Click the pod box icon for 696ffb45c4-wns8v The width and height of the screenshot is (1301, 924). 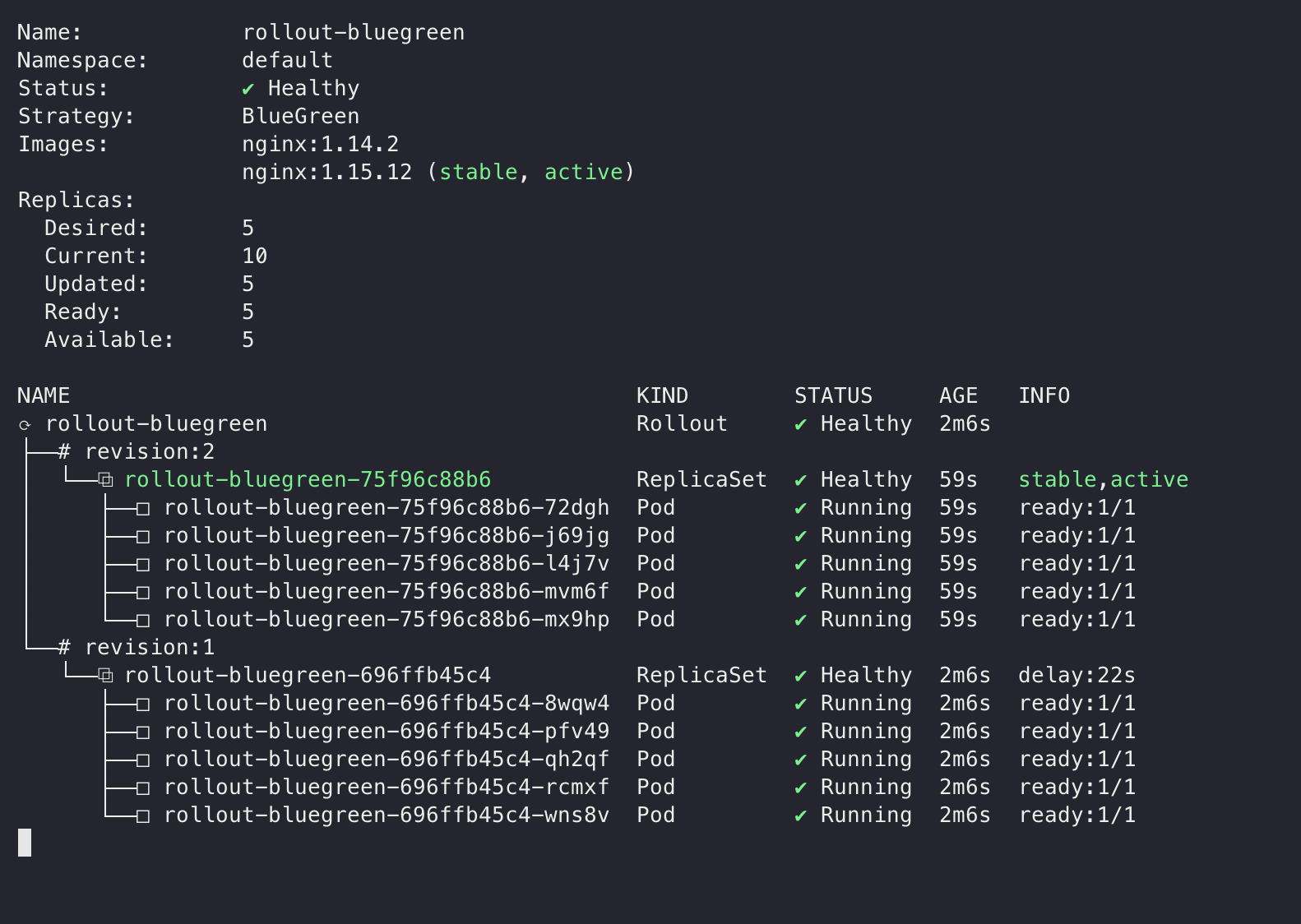coord(143,816)
